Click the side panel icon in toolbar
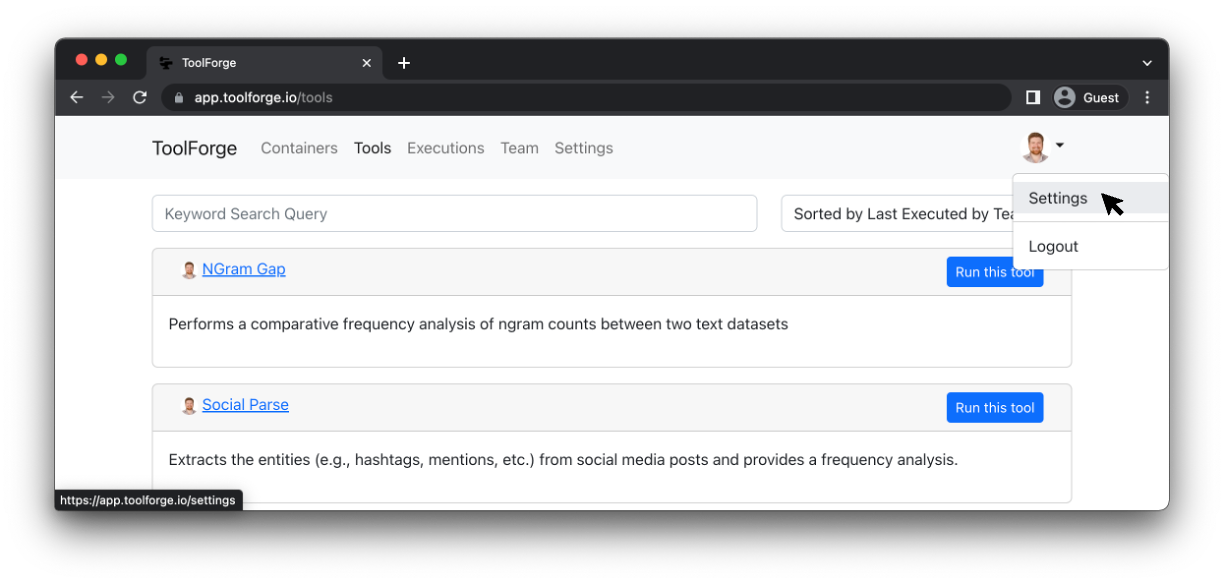Image resolution: width=1224 pixels, height=584 pixels. click(x=1033, y=97)
